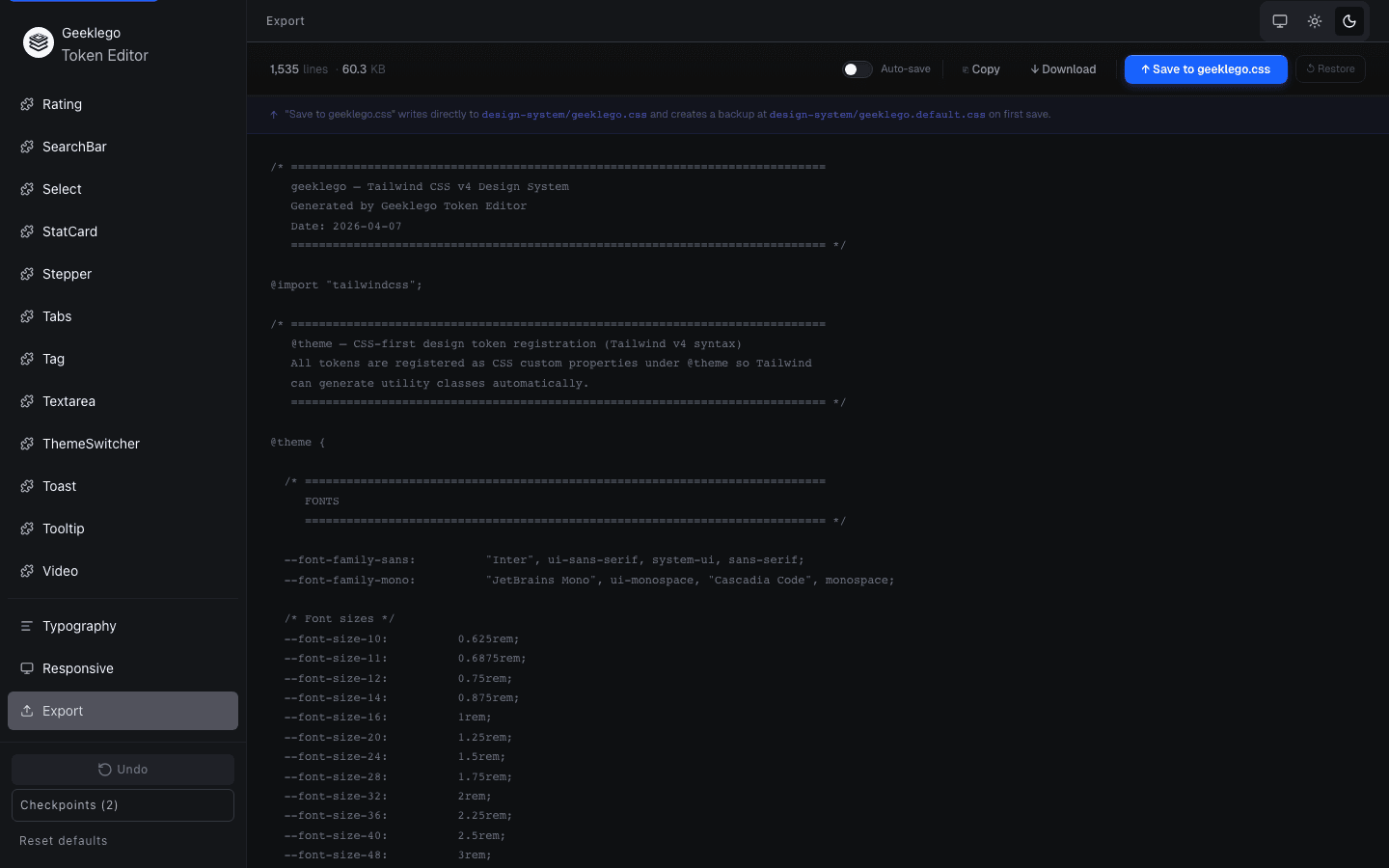Open the Tag component page
This screenshot has height=868, width=1389.
[123, 359]
